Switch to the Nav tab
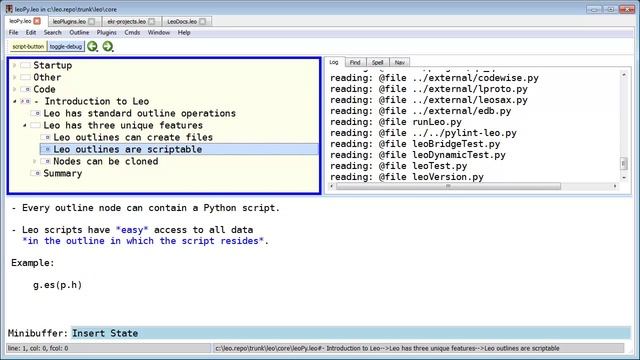Viewport: 640px width, 360px height. pyautogui.click(x=400, y=62)
